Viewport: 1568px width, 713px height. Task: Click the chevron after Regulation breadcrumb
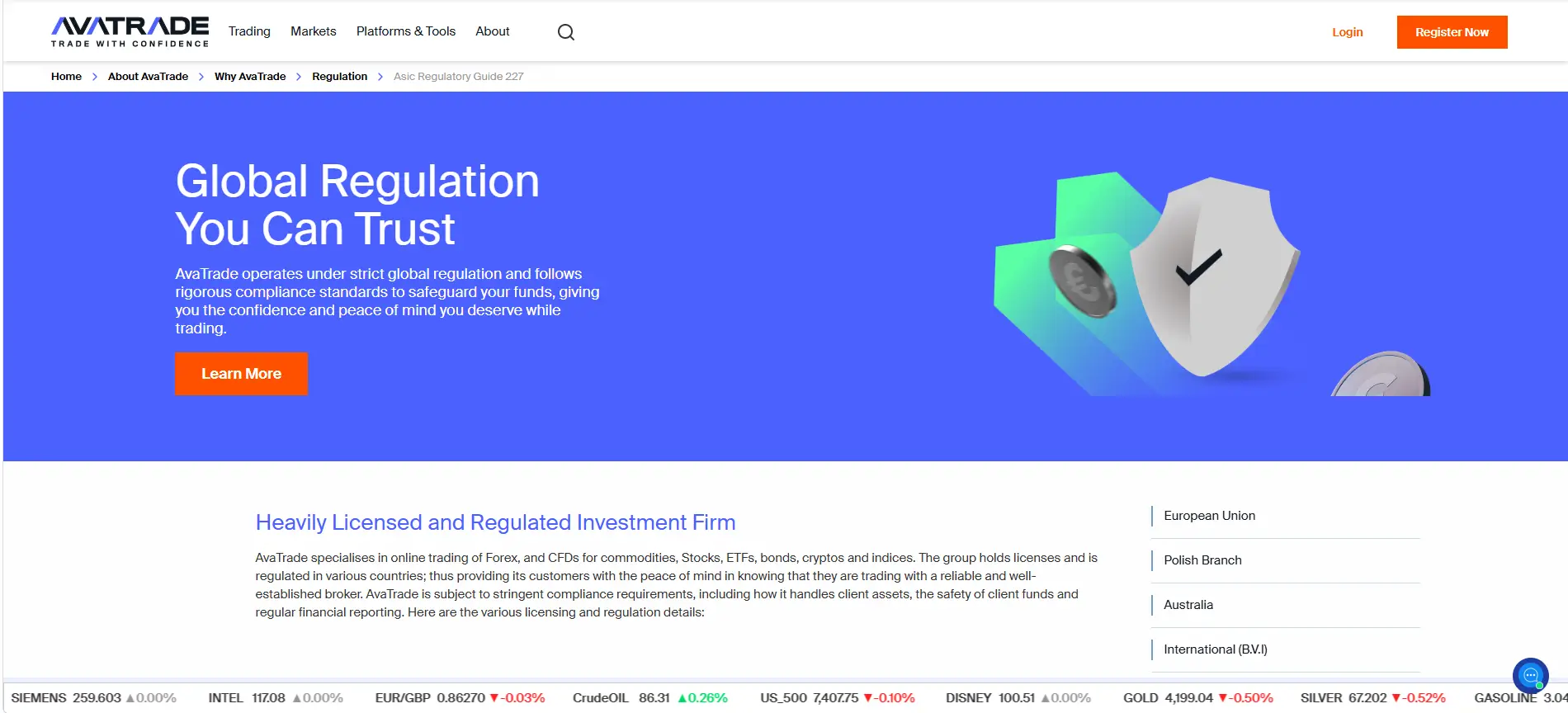380,77
